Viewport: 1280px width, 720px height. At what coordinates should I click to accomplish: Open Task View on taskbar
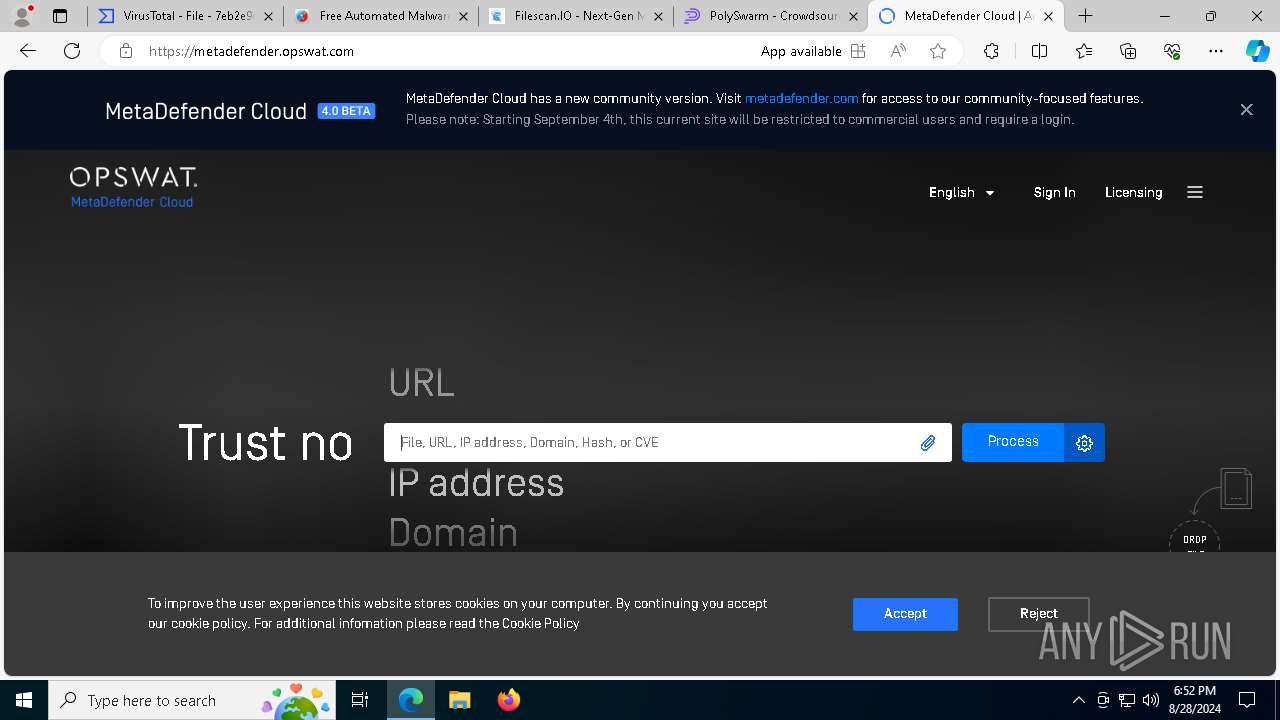(360, 700)
